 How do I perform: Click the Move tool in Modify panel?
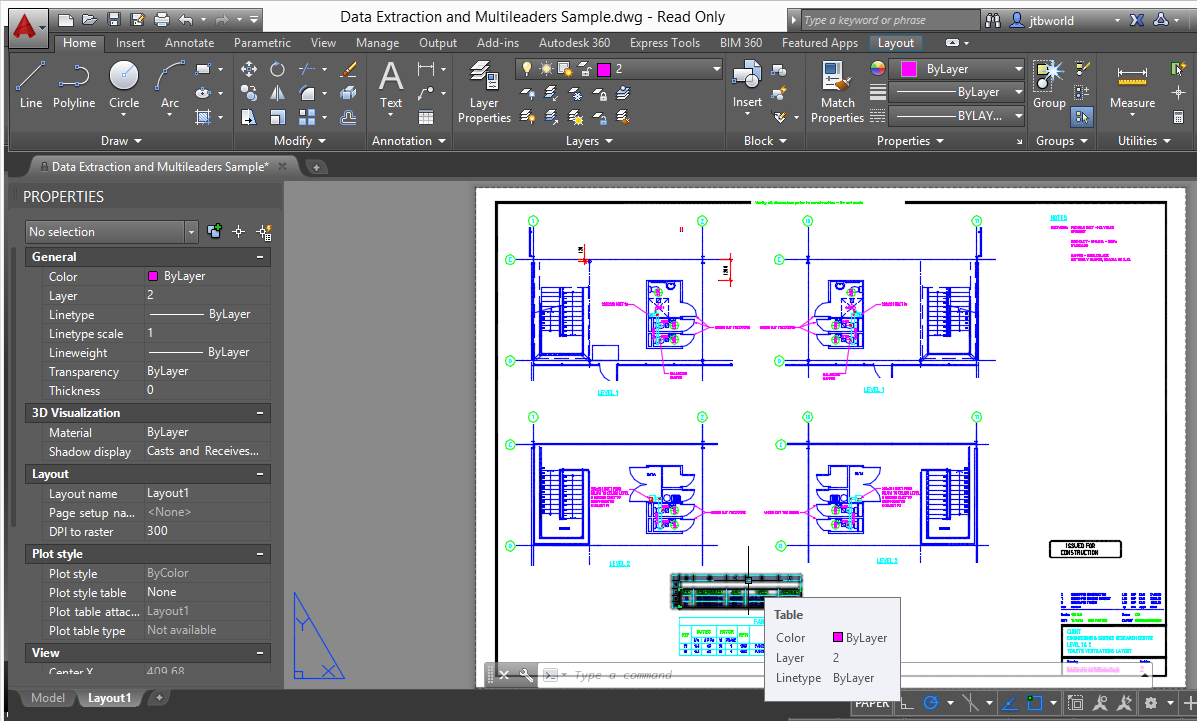point(249,70)
